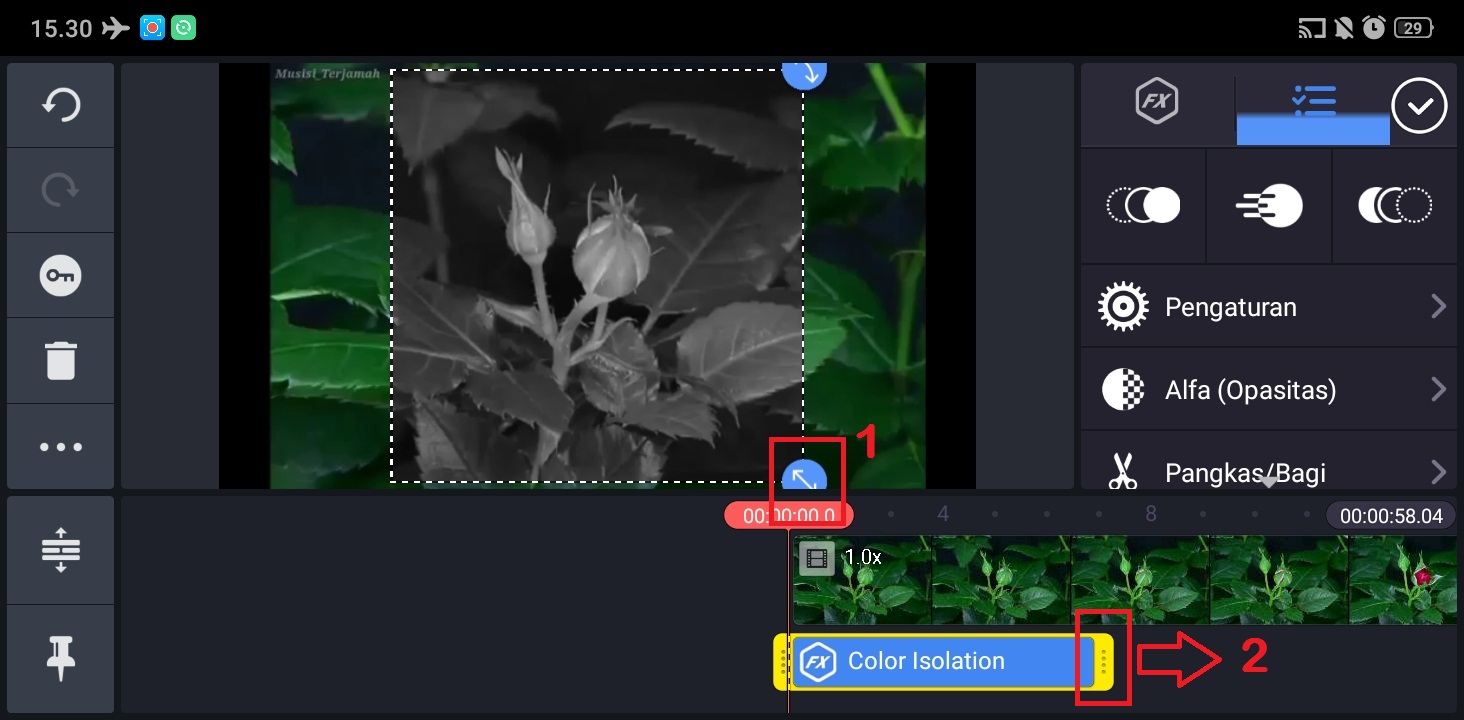Screen dimensions: 1464x720
Task: Open the Pangkas/Bagi trim label
Action: pos(1246,472)
